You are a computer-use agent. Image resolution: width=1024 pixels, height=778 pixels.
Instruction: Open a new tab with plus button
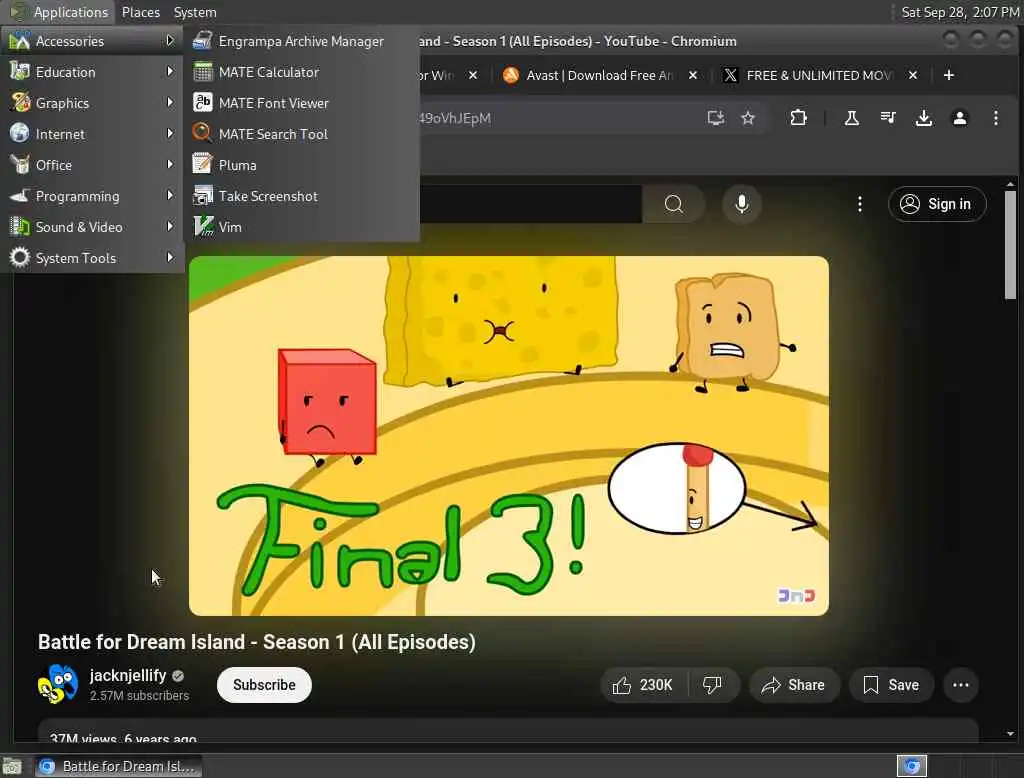click(x=948, y=75)
